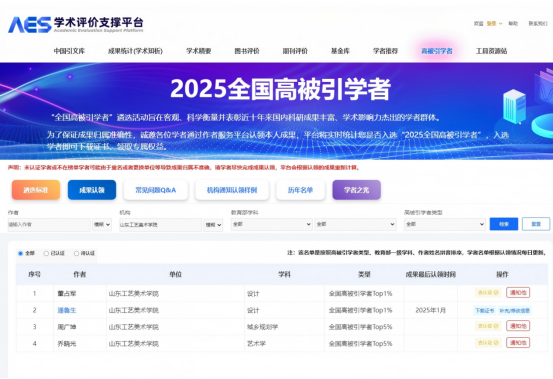Open match-mode dropdown beside author field

(x=102, y=225)
